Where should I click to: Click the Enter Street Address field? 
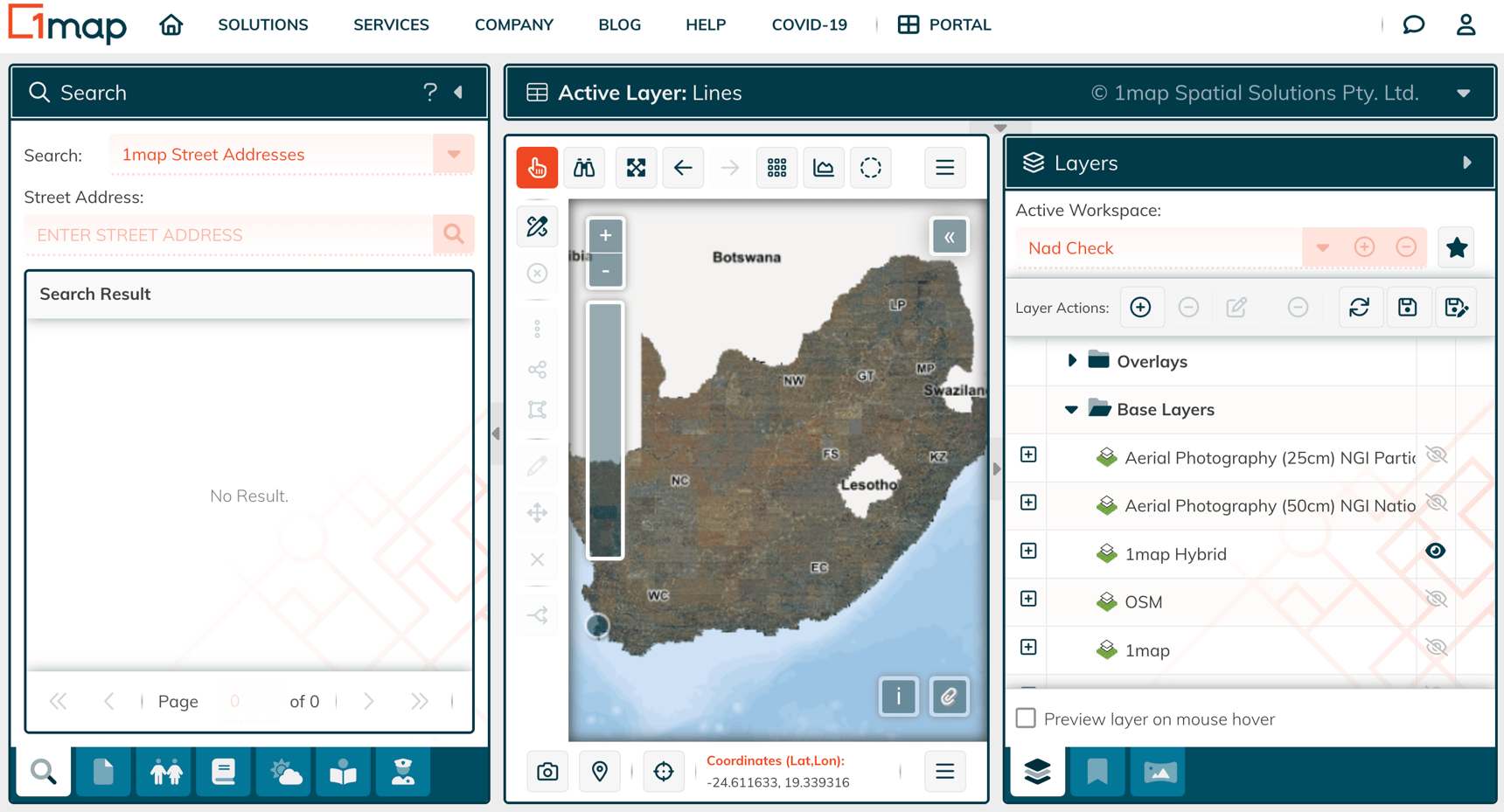(229, 235)
